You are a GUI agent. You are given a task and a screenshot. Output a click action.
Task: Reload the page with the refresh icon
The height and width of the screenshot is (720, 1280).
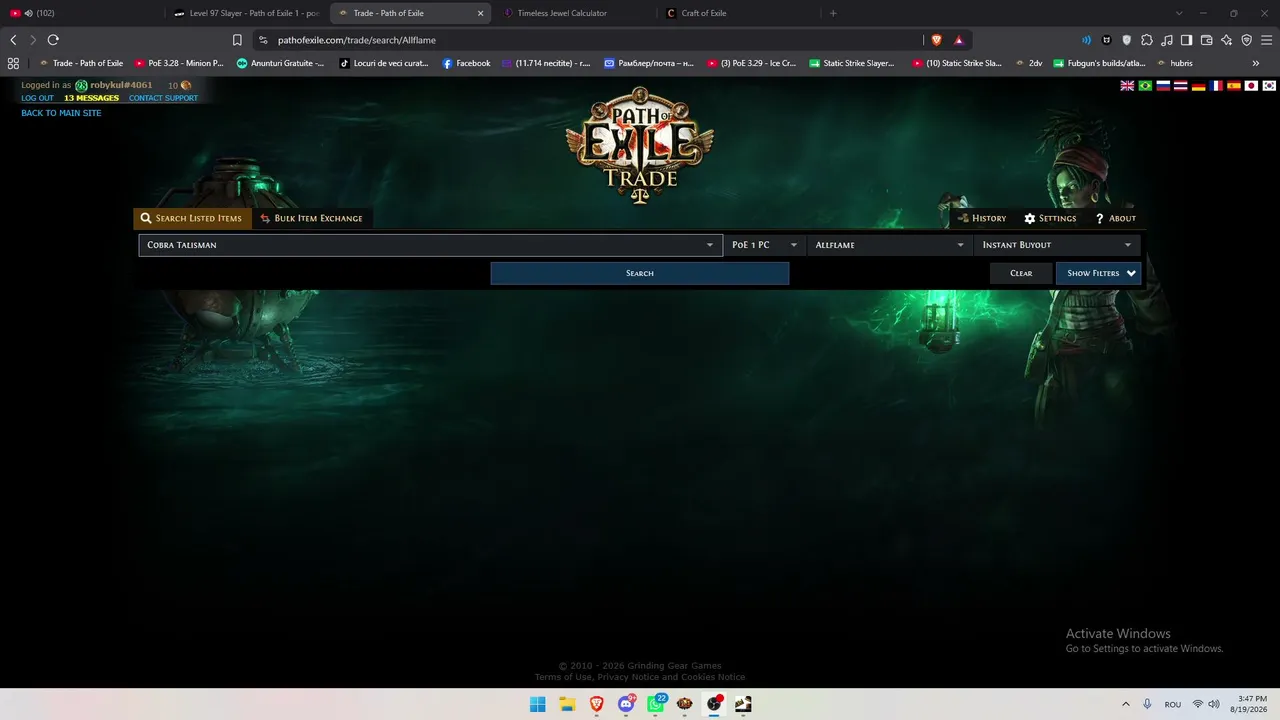pyautogui.click(x=53, y=40)
